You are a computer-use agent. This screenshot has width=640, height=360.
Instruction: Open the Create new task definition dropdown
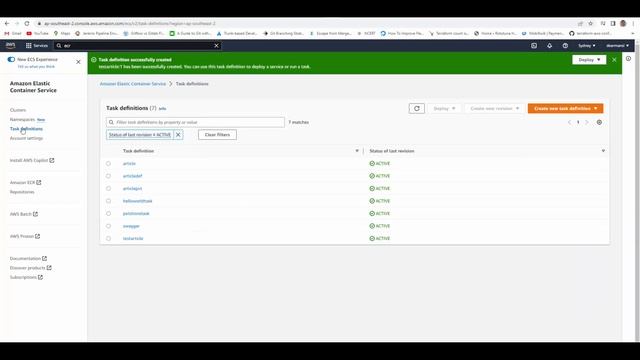pos(565,109)
